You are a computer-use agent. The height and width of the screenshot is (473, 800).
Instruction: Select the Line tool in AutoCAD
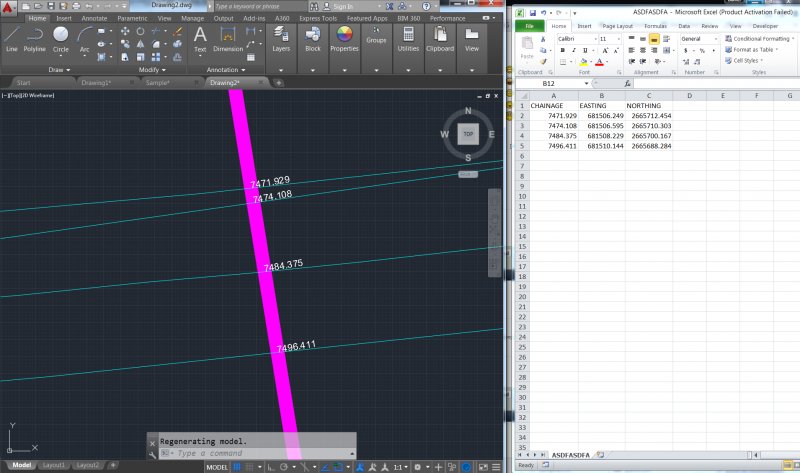click(12, 39)
